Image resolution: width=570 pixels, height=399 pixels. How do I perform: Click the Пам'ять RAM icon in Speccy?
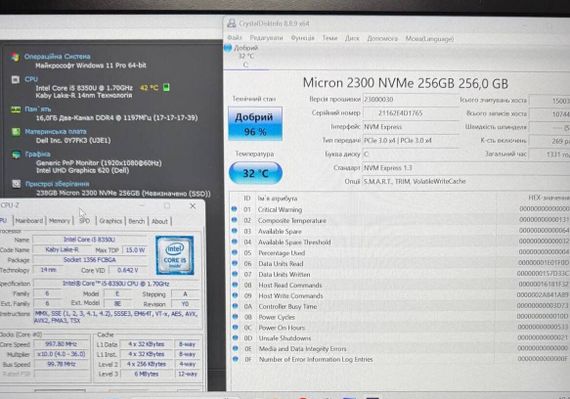pyautogui.click(x=15, y=109)
